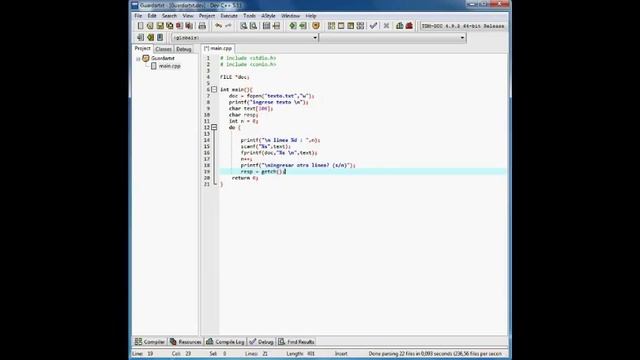
Task: Click the Compile four-squares icon
Action: click(x=331, y=26)
